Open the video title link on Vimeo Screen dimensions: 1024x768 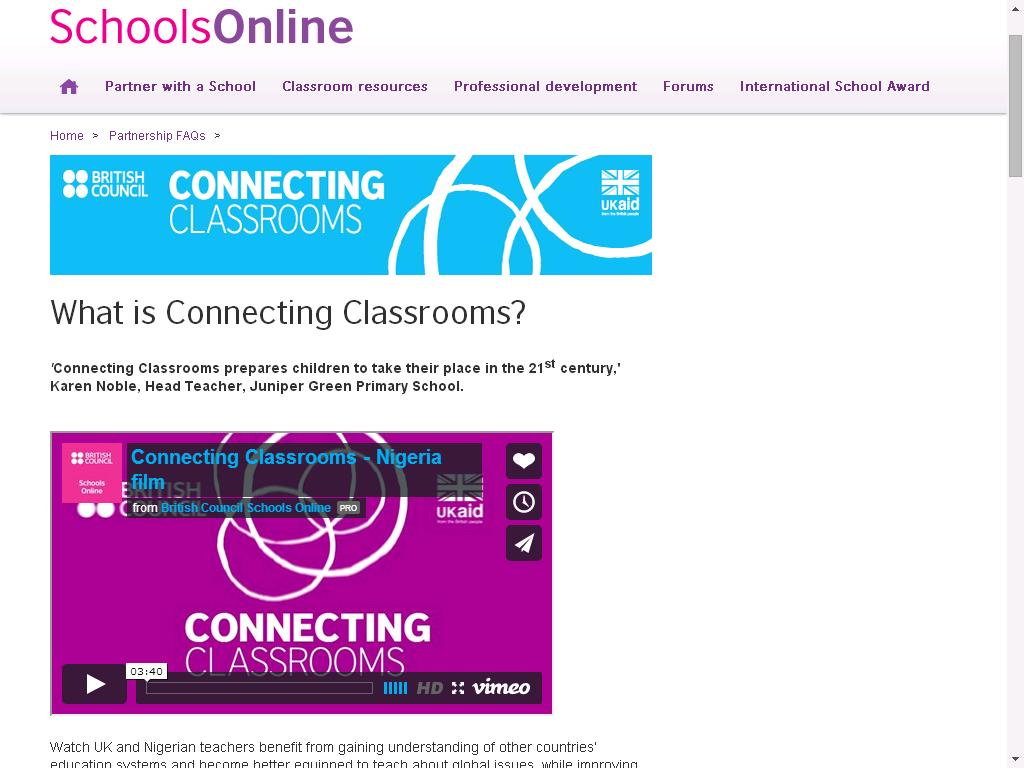pos(286,469)
